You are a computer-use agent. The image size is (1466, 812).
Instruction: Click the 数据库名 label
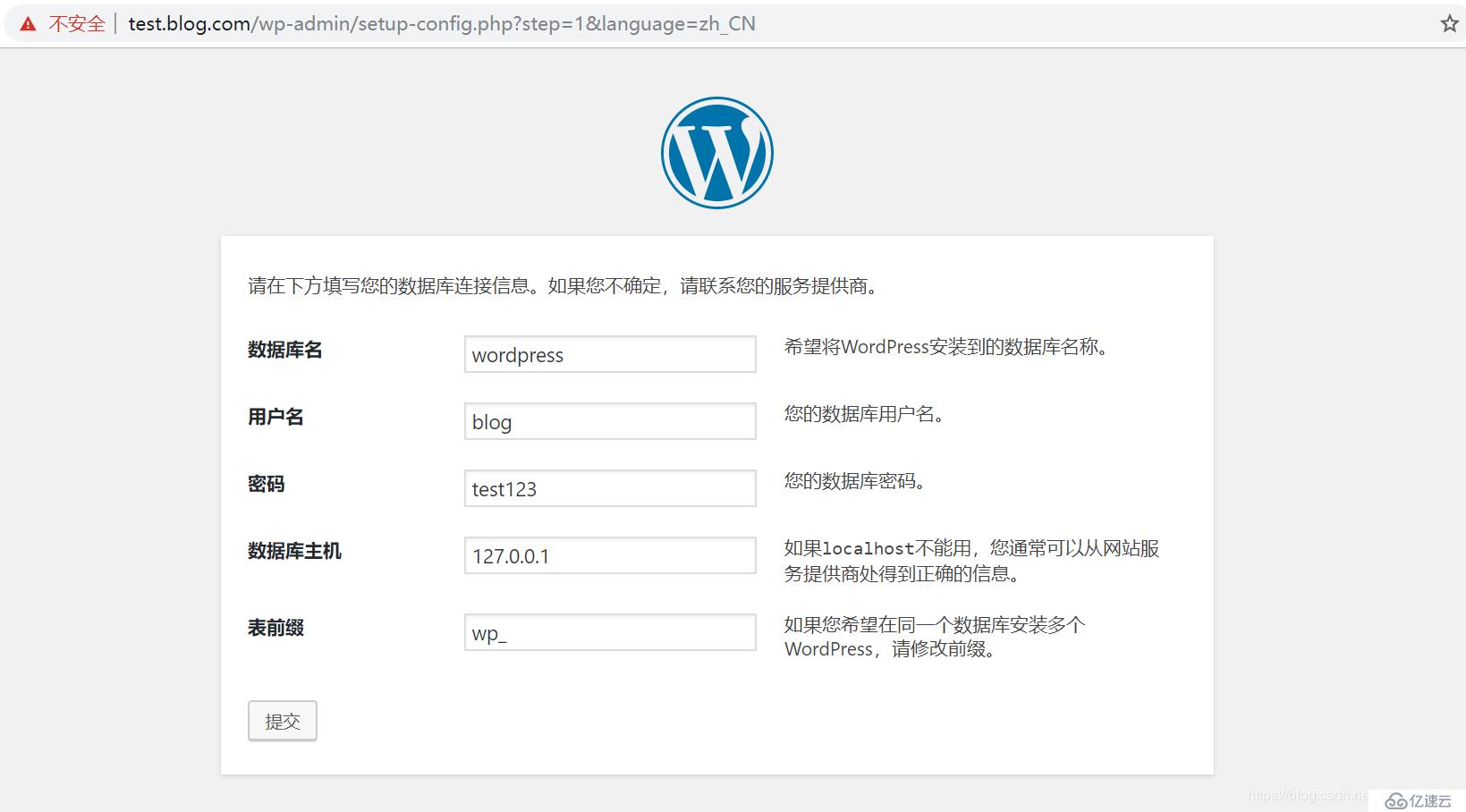285,350
